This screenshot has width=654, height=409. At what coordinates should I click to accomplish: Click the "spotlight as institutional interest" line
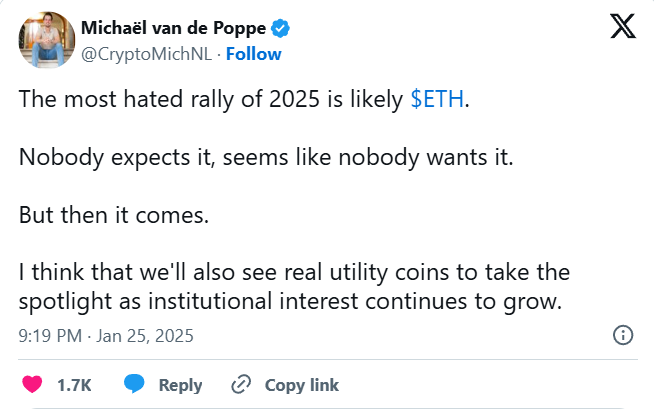pos(291,301)
